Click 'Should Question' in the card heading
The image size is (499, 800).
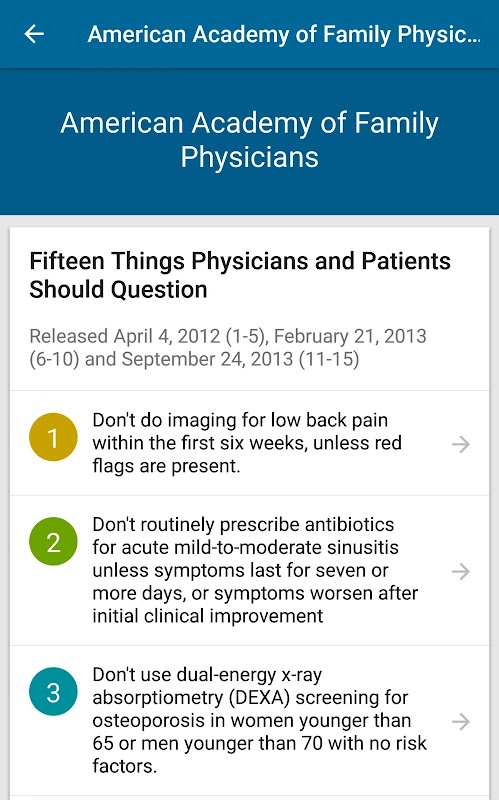coord(118,290)
